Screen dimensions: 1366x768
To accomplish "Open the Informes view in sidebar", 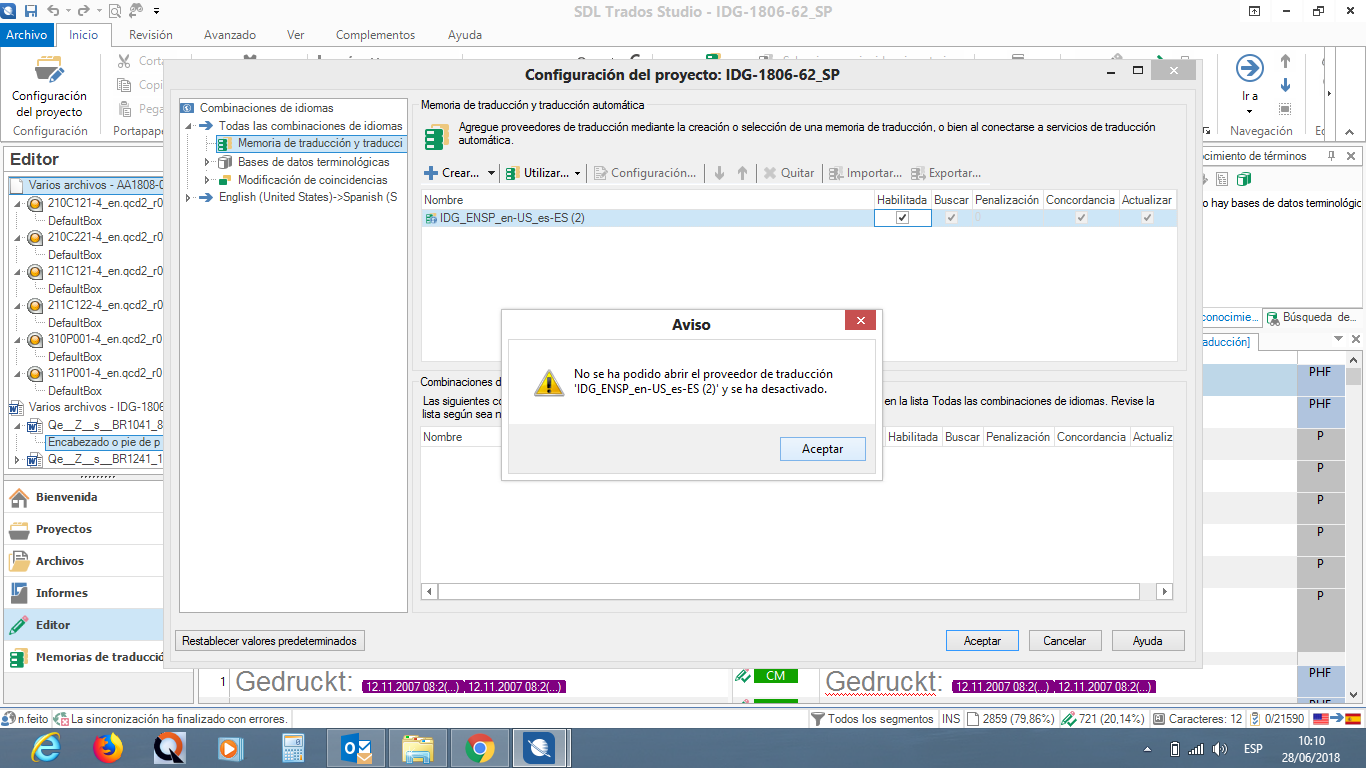I will point(83,593).
